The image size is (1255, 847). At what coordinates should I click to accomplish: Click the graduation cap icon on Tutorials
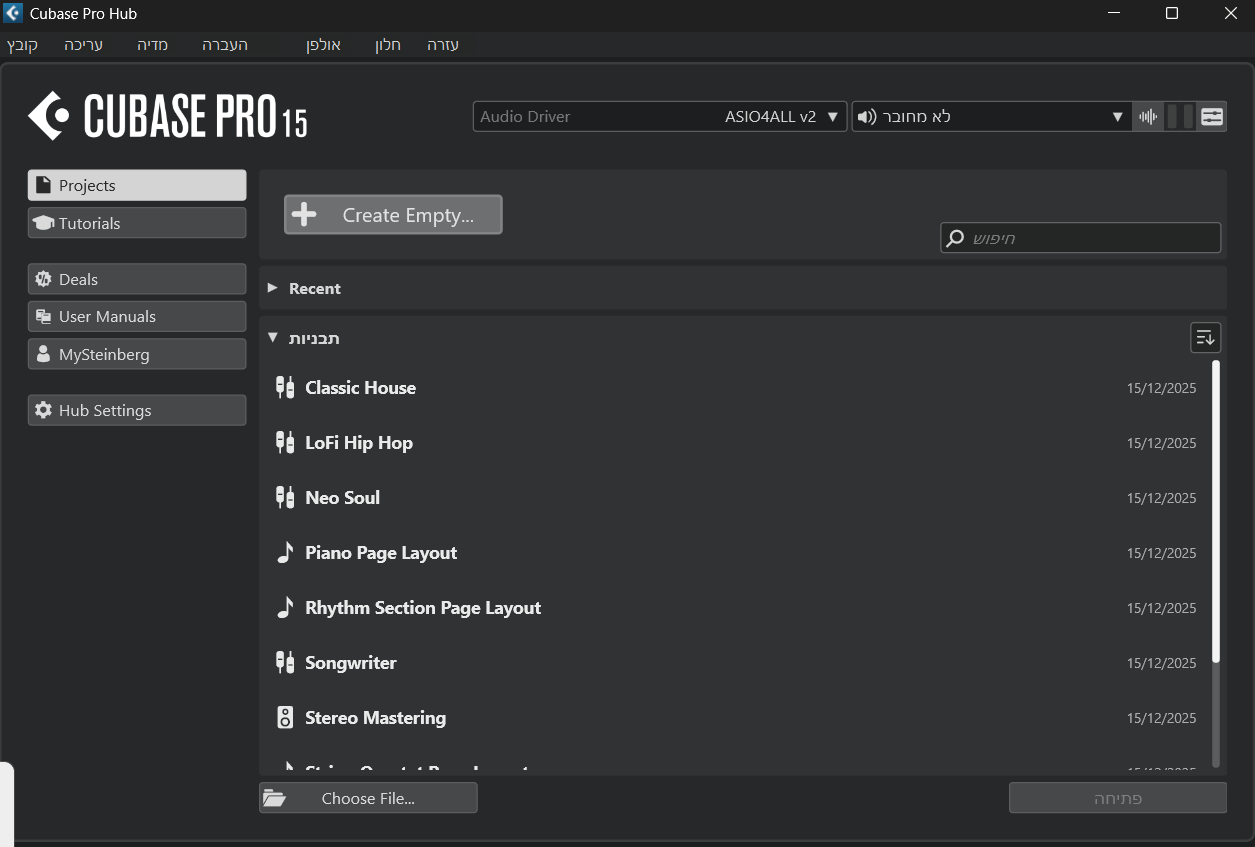43,223
